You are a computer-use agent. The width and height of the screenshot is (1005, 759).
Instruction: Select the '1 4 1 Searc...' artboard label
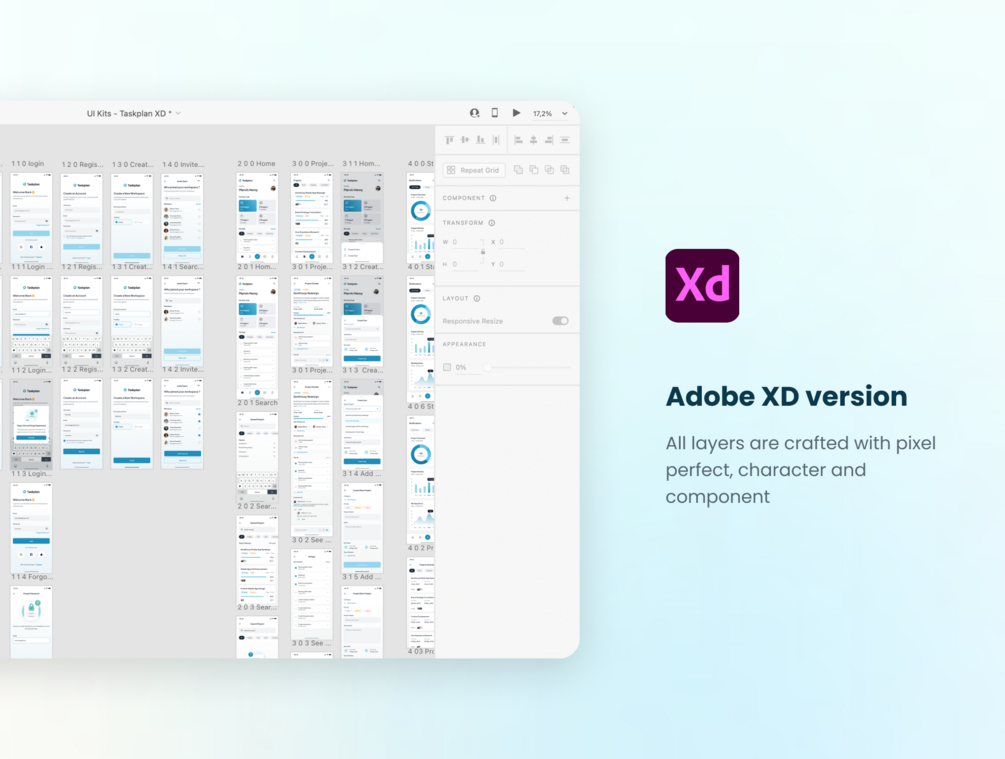pos(183,267)
